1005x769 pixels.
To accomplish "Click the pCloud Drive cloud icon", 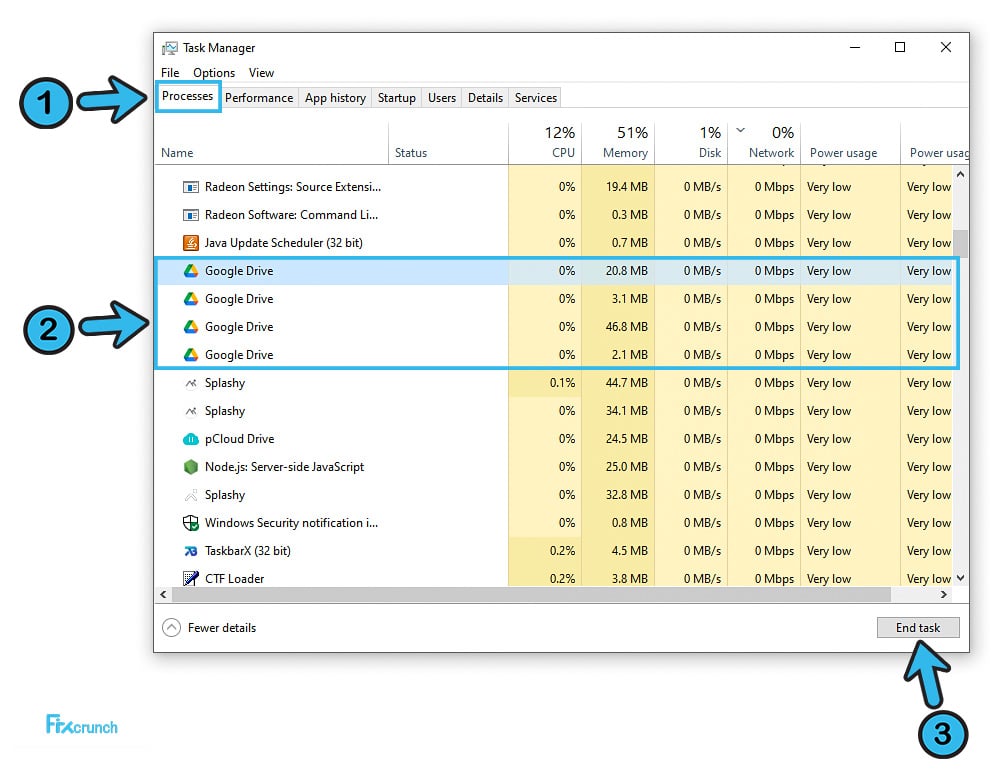I will [x=190, y=439].
